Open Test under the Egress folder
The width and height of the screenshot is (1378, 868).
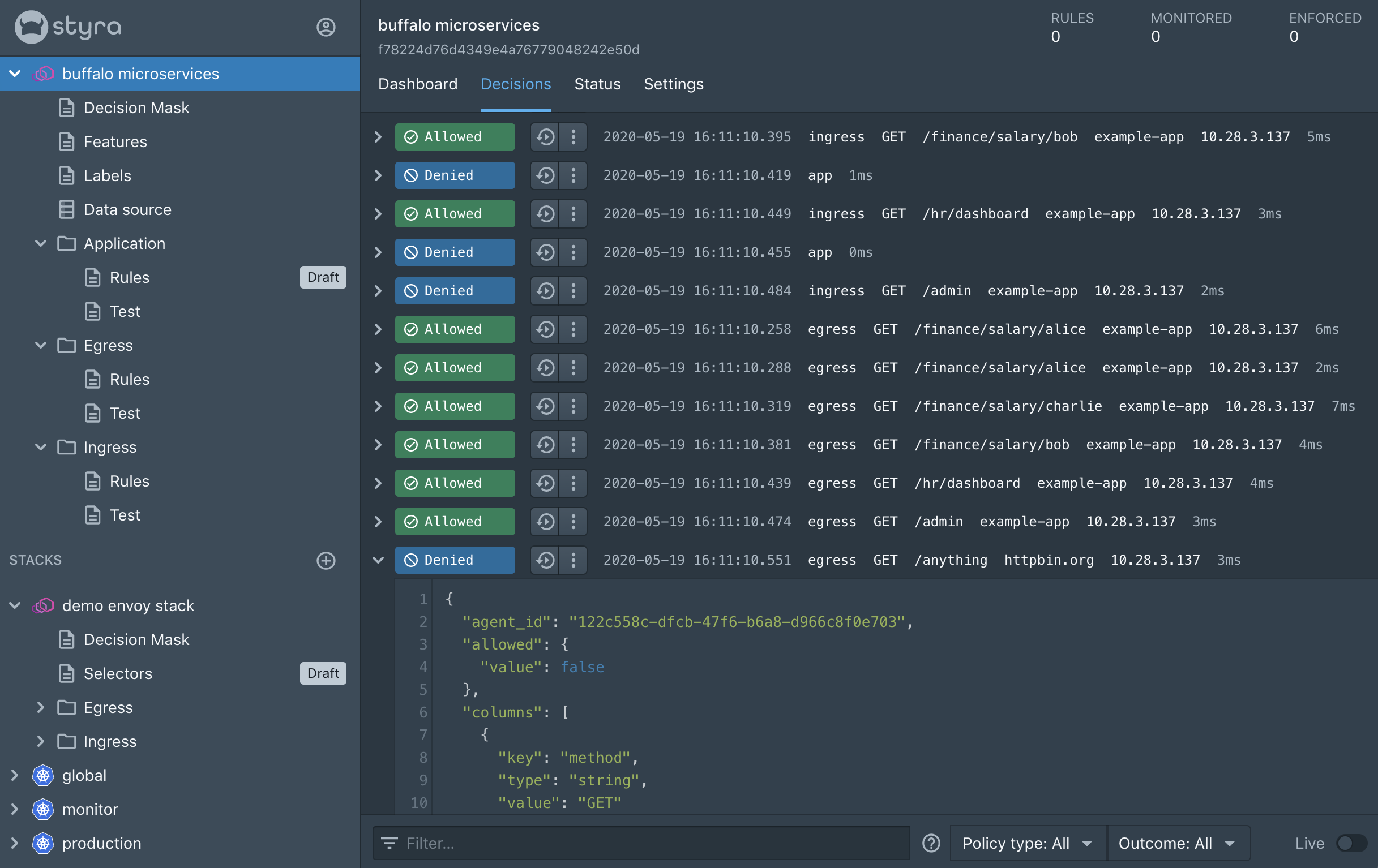[125, 413]
